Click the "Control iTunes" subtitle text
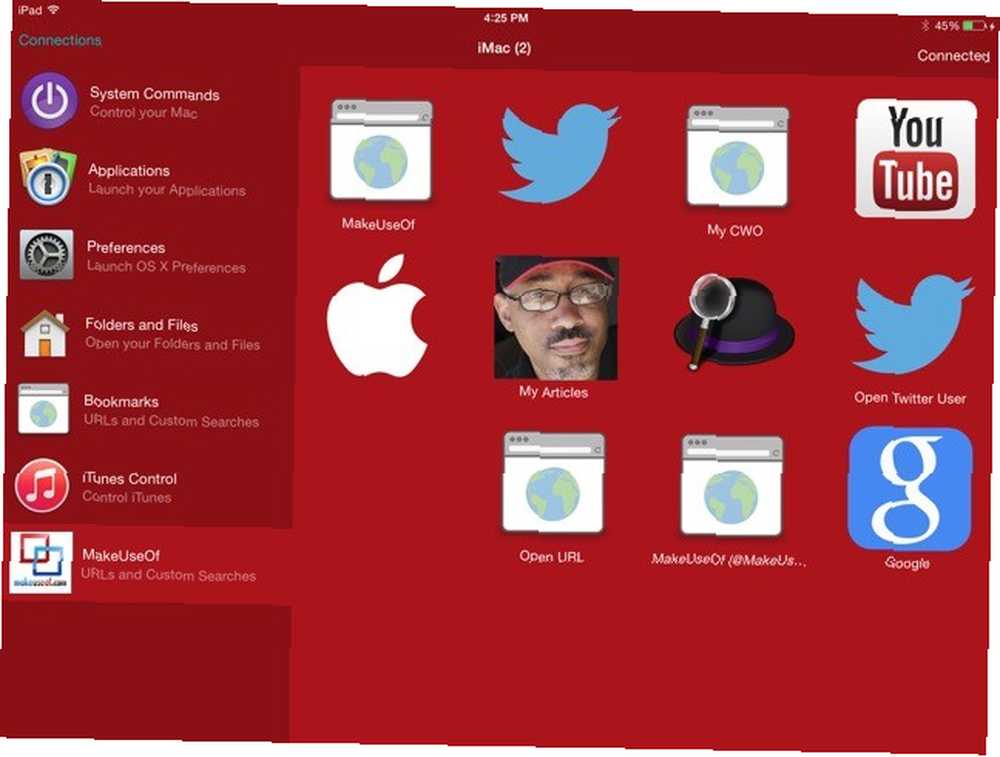This screenshot has width=1000, height=757. (x=127, y=497)
